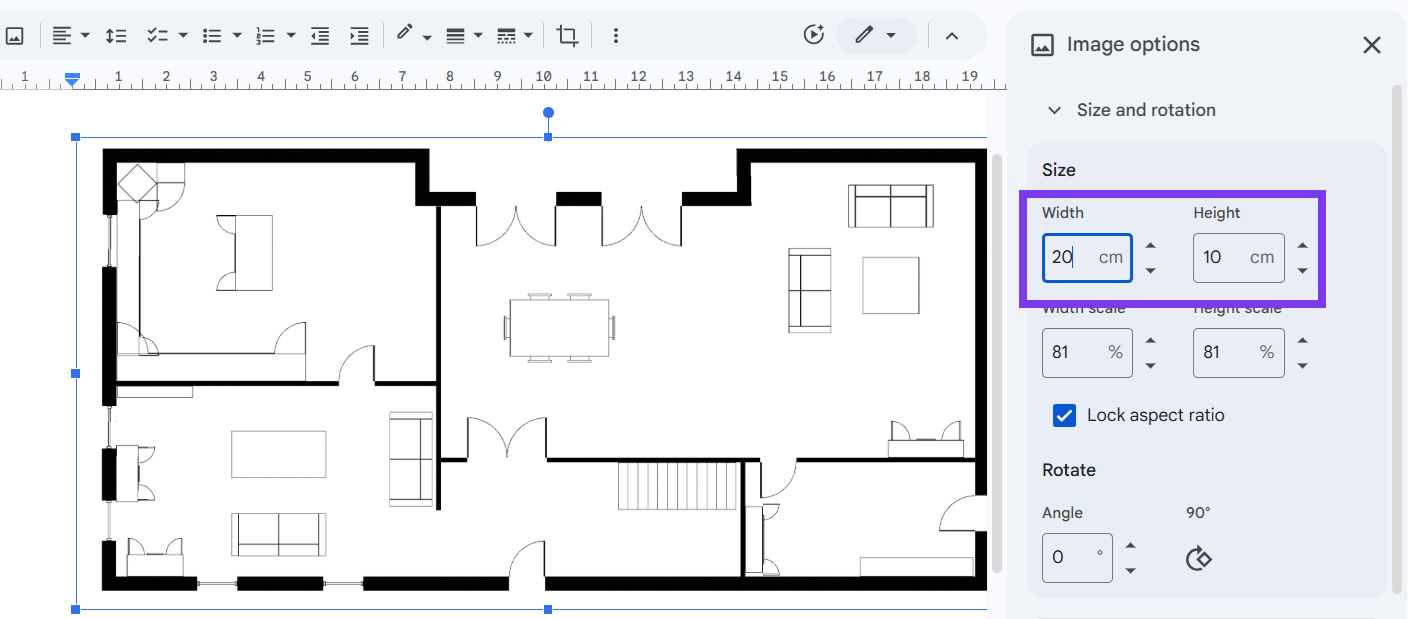The height and width of the screenshot is (619, 1408).
Task: Close the Image options panel
Action: coord(1371,44)
